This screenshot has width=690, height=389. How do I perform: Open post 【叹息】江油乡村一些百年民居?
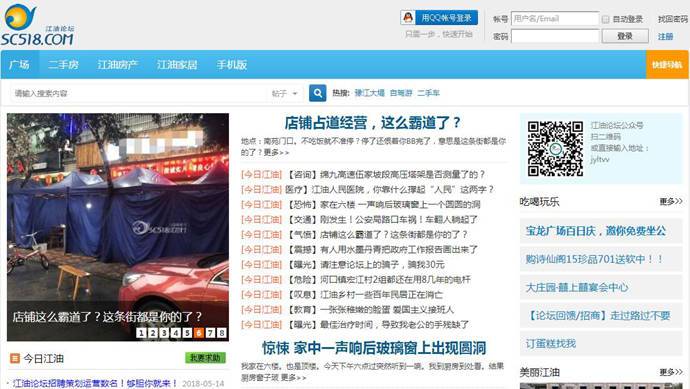(365, 294)
